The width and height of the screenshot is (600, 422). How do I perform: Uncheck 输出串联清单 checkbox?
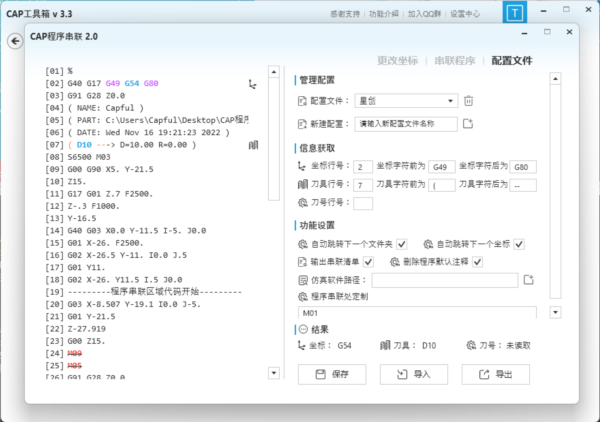368,262
